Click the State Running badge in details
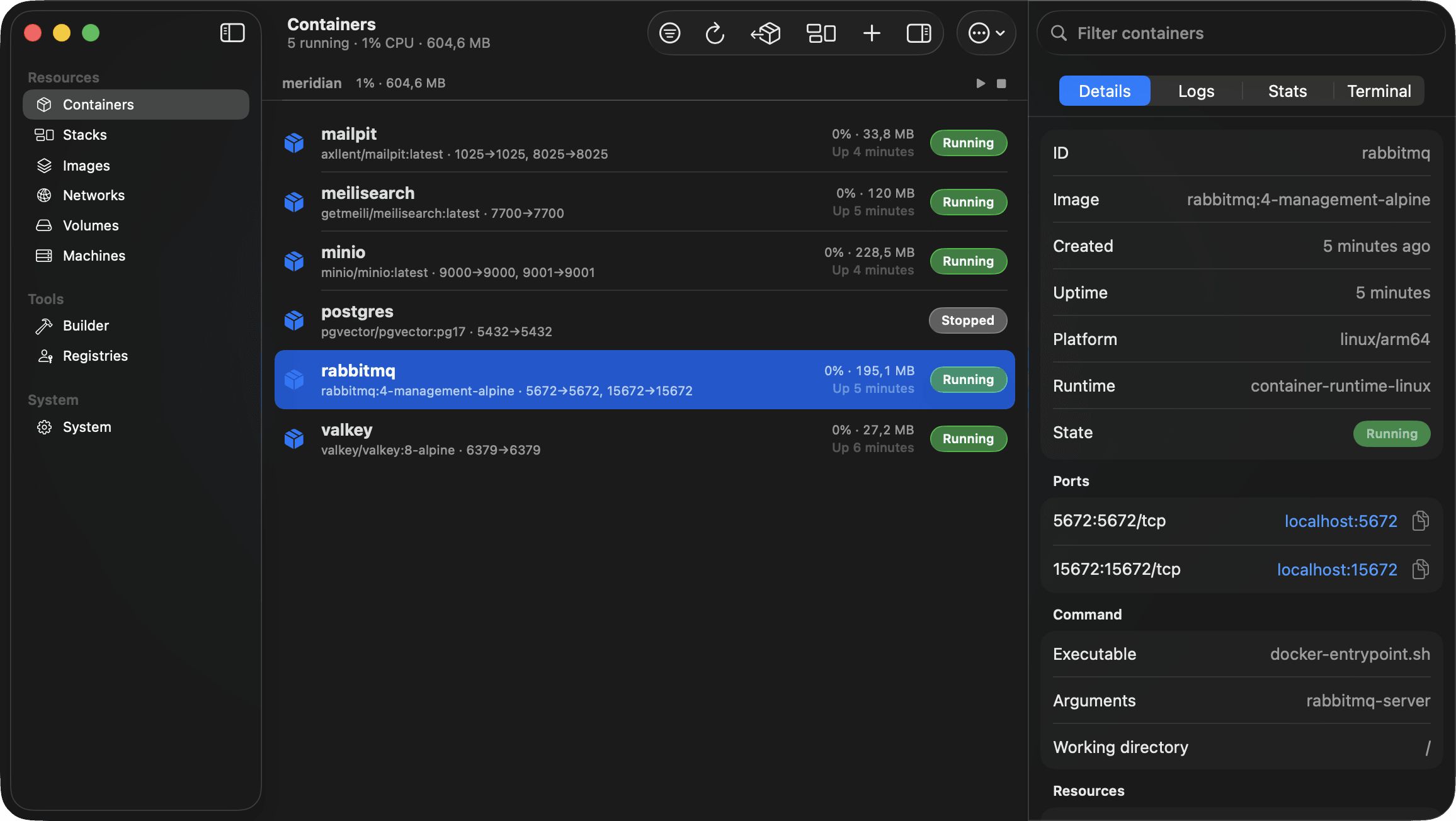The image size is (1456, 821). [x=1392, y=434]
